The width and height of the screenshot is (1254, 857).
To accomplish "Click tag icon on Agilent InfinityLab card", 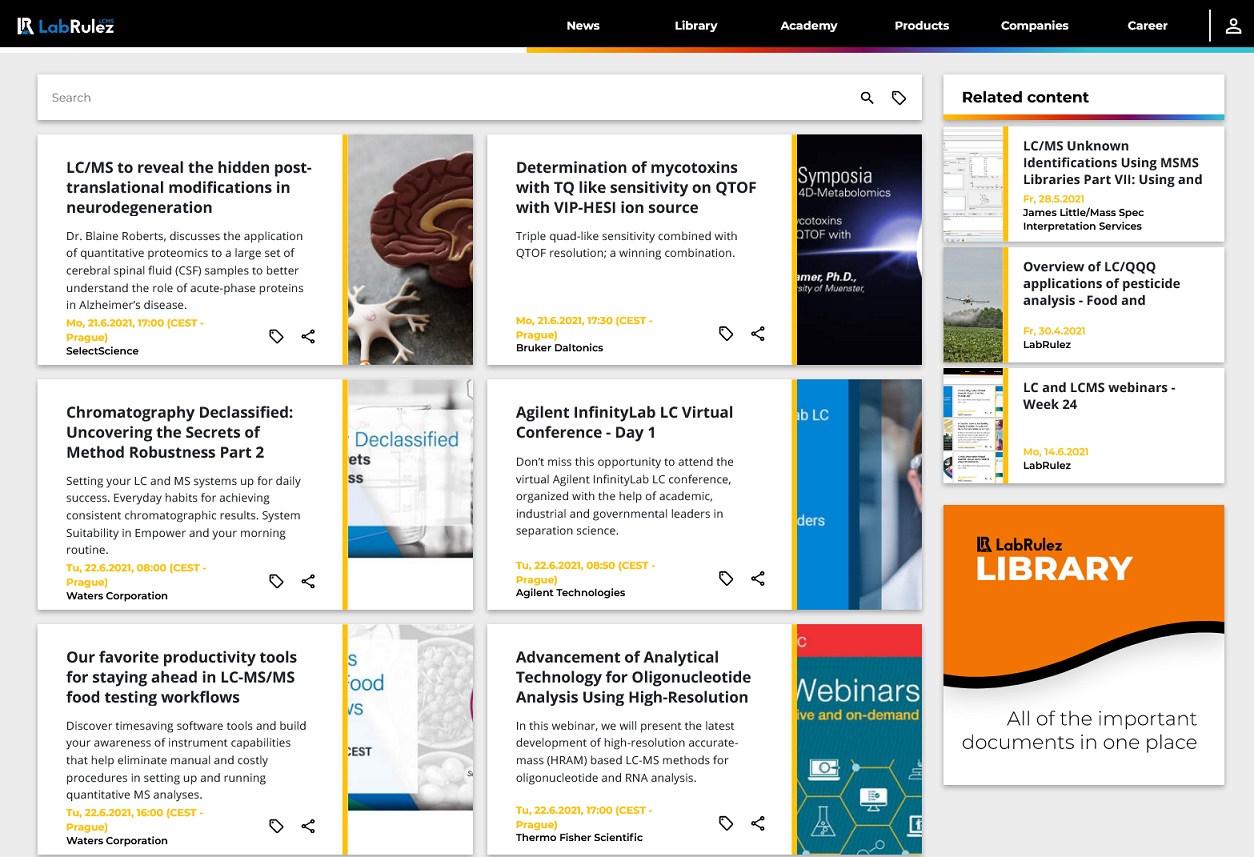I will pyautogui.click(x=727, y=578).
